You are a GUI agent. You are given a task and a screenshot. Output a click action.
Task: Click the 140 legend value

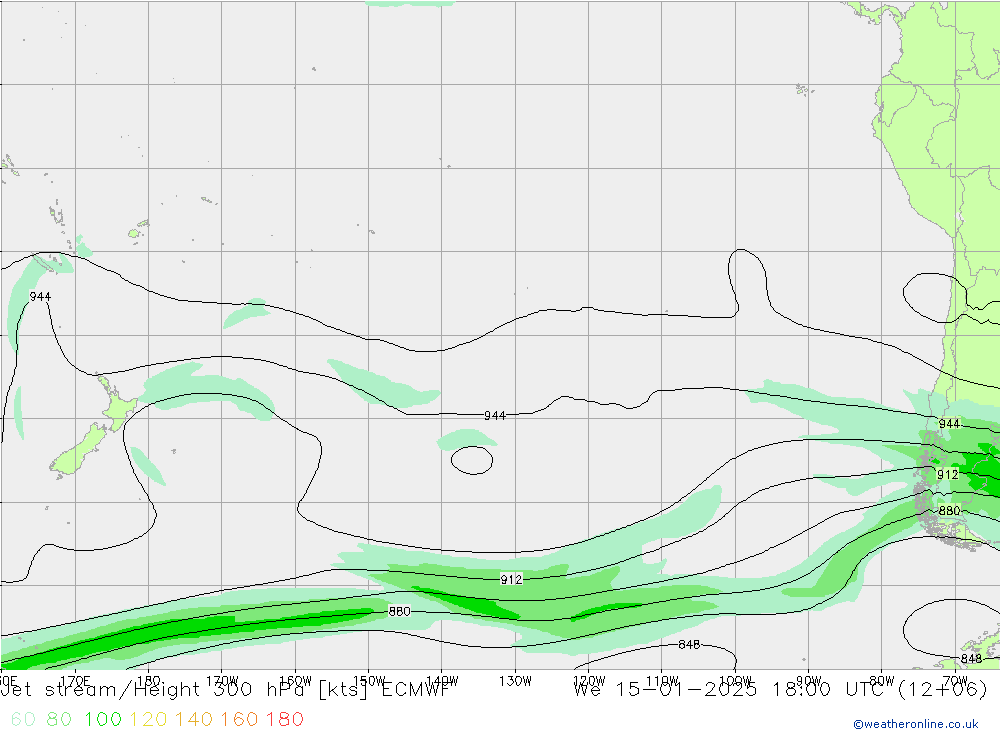194,719
